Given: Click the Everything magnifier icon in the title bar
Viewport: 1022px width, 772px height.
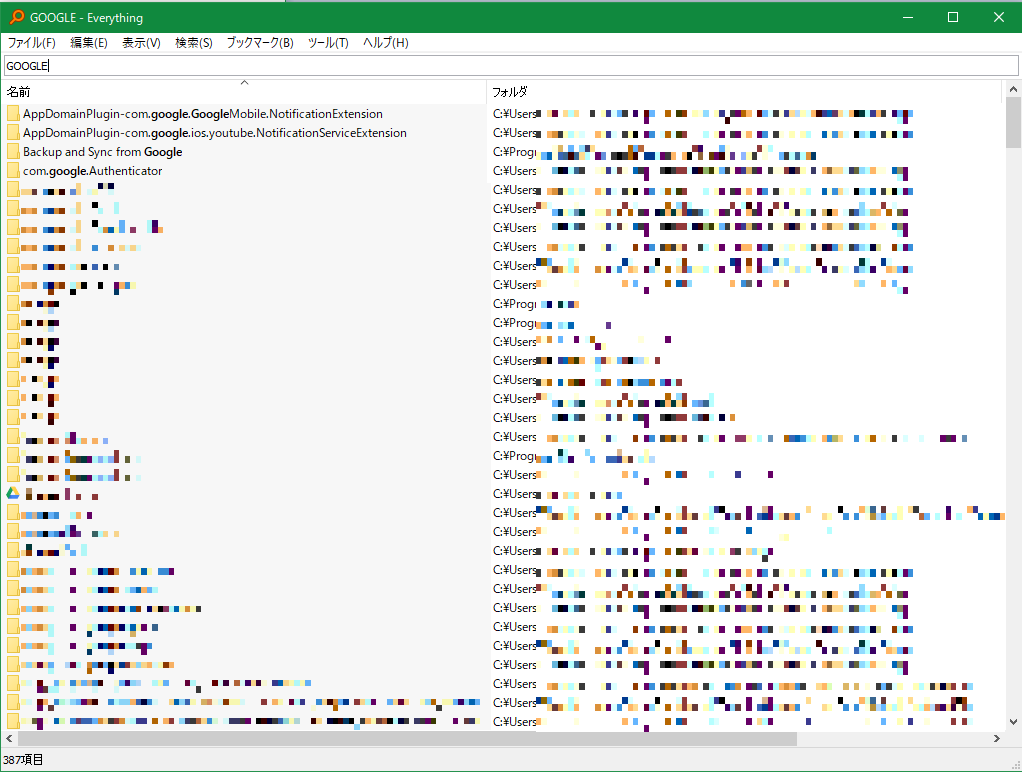Looking at the screenshot, I should [x=16, y=17].
